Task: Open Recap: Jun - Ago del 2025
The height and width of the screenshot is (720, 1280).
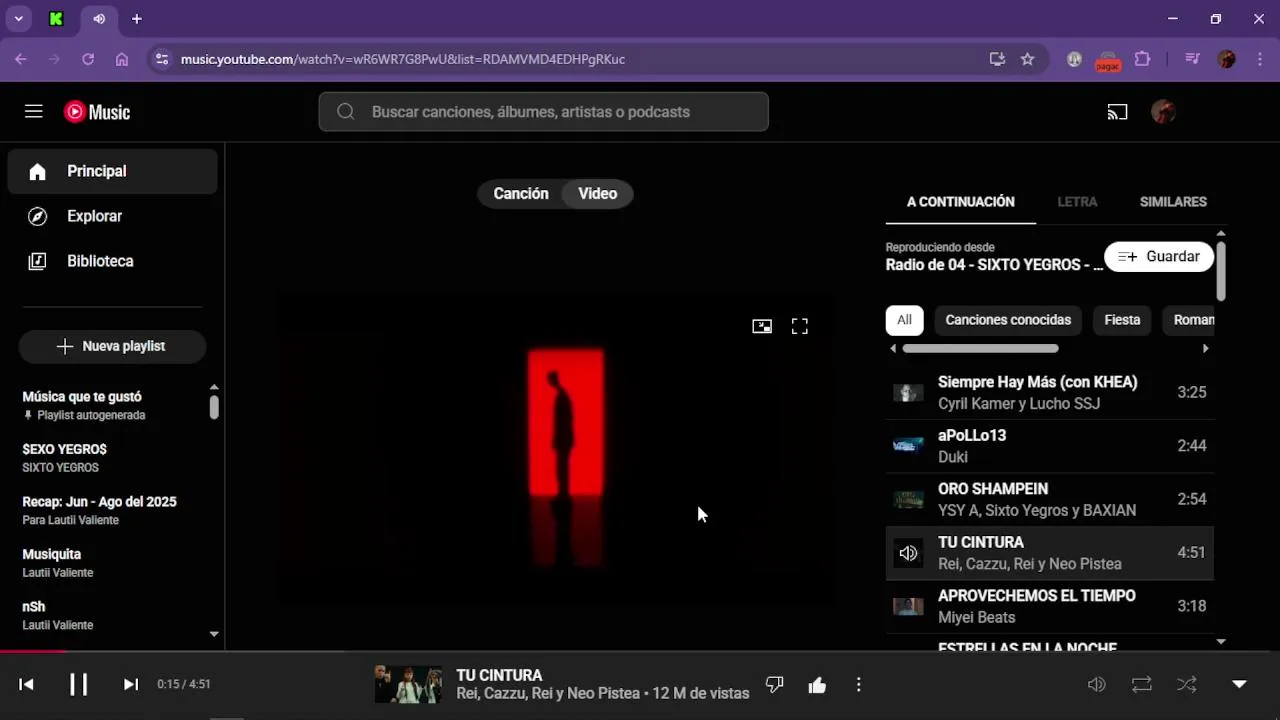Action: (112, 510)
